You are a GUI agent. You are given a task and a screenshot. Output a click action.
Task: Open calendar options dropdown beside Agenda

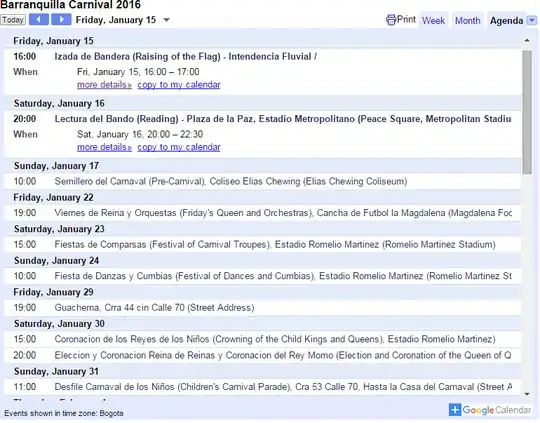click(x=532, y=20)
